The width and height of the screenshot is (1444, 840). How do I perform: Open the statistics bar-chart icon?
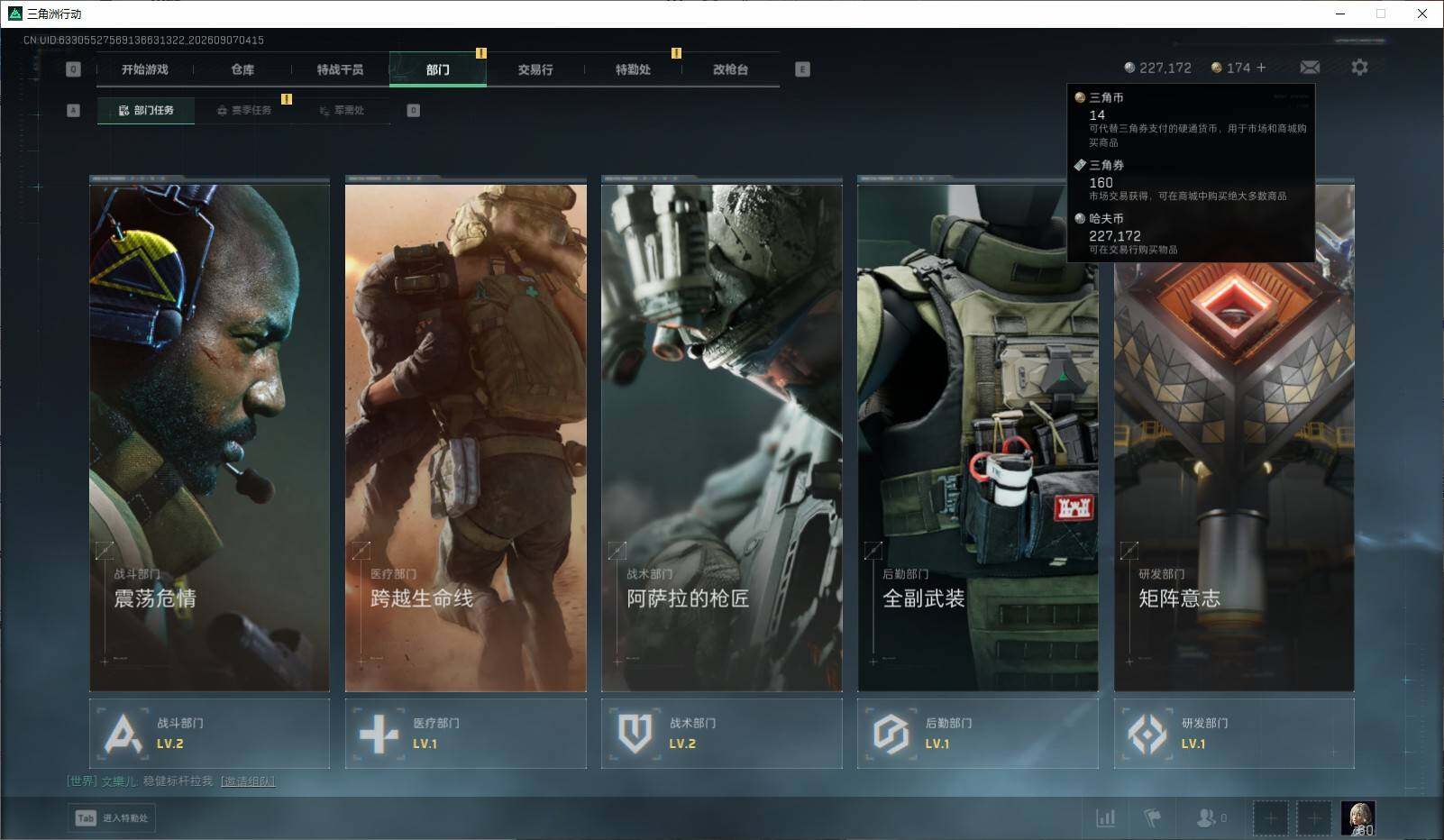click(1105, 817)
